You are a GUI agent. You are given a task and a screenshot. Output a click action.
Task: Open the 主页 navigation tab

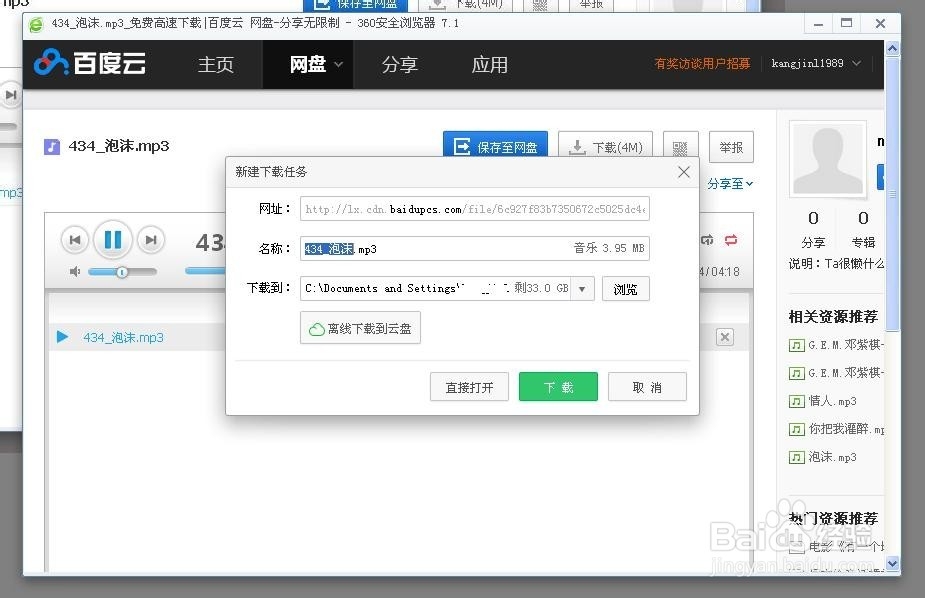215,64
